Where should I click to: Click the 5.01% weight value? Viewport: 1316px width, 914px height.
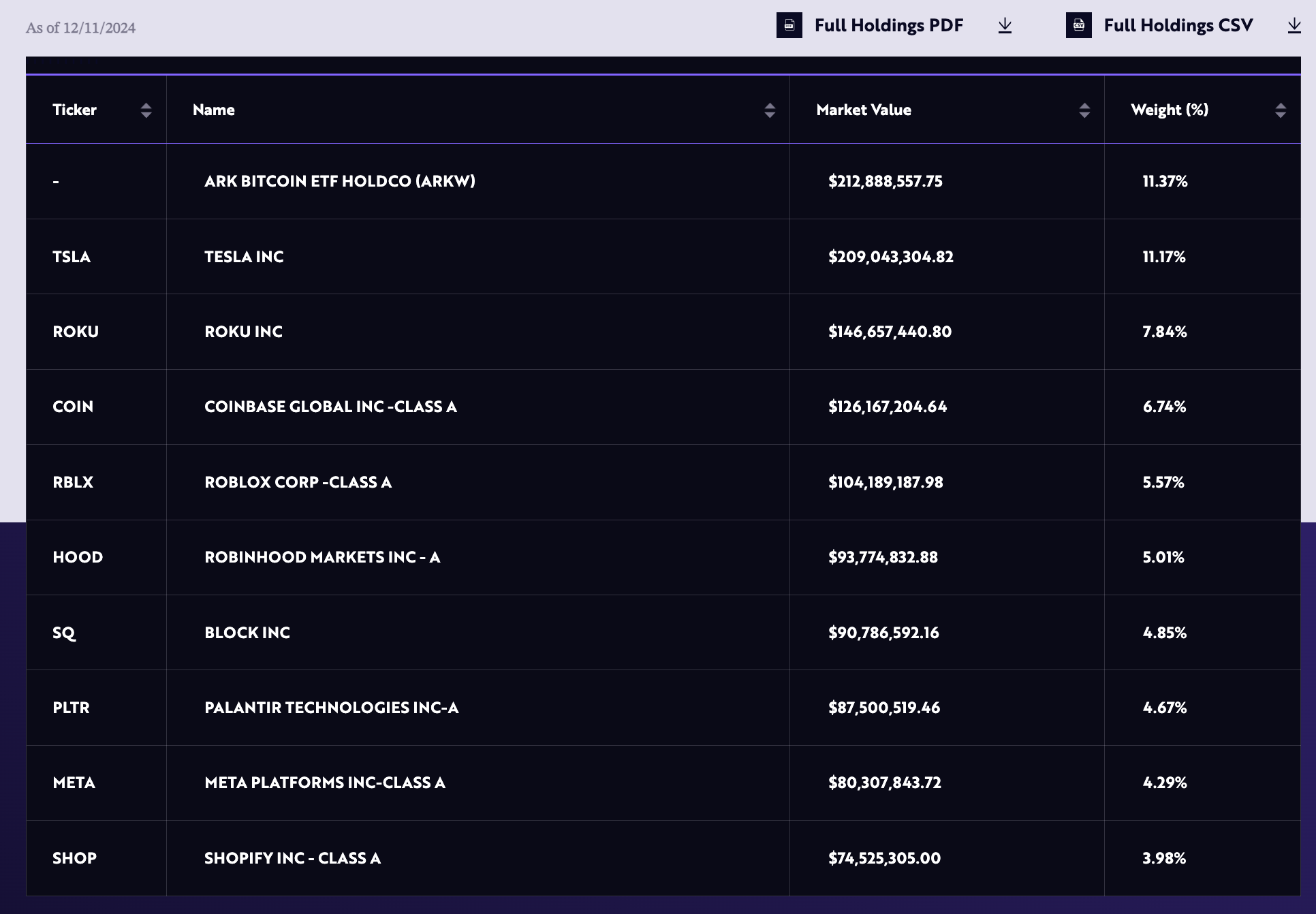pos(1163,557)
